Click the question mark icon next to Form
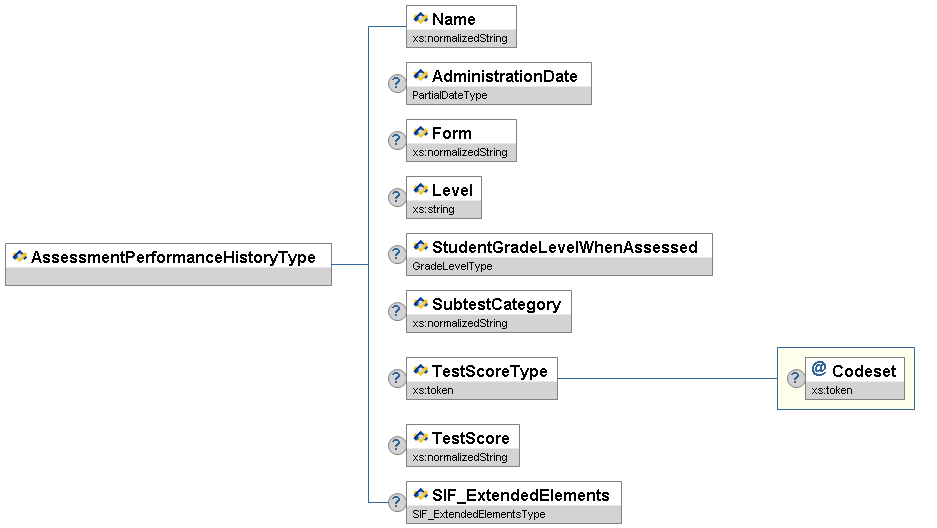Viewport: 937px width, 528px height. 397,140
